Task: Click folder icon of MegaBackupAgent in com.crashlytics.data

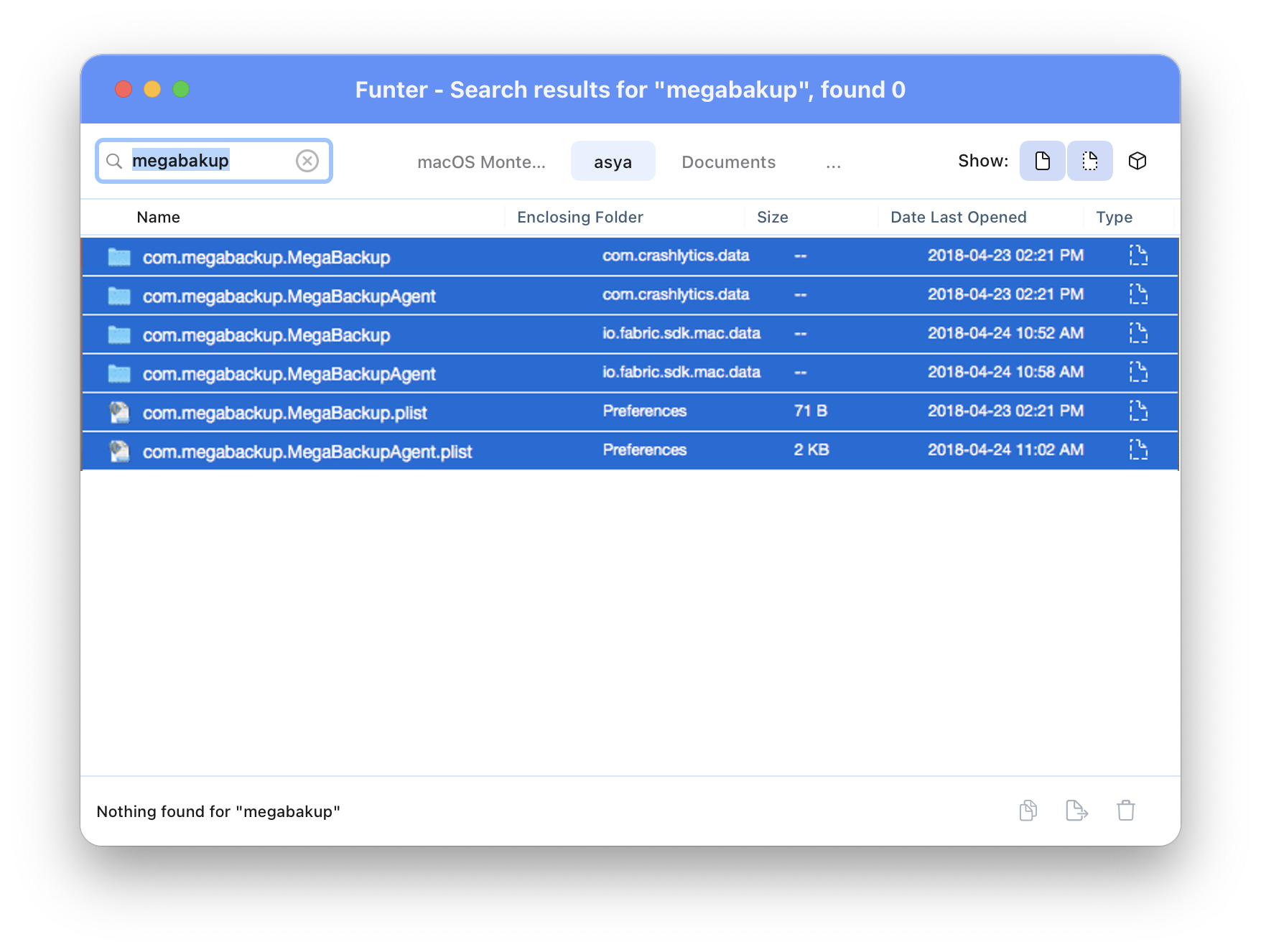Action: pyautogui.click(x=119, y=295)
